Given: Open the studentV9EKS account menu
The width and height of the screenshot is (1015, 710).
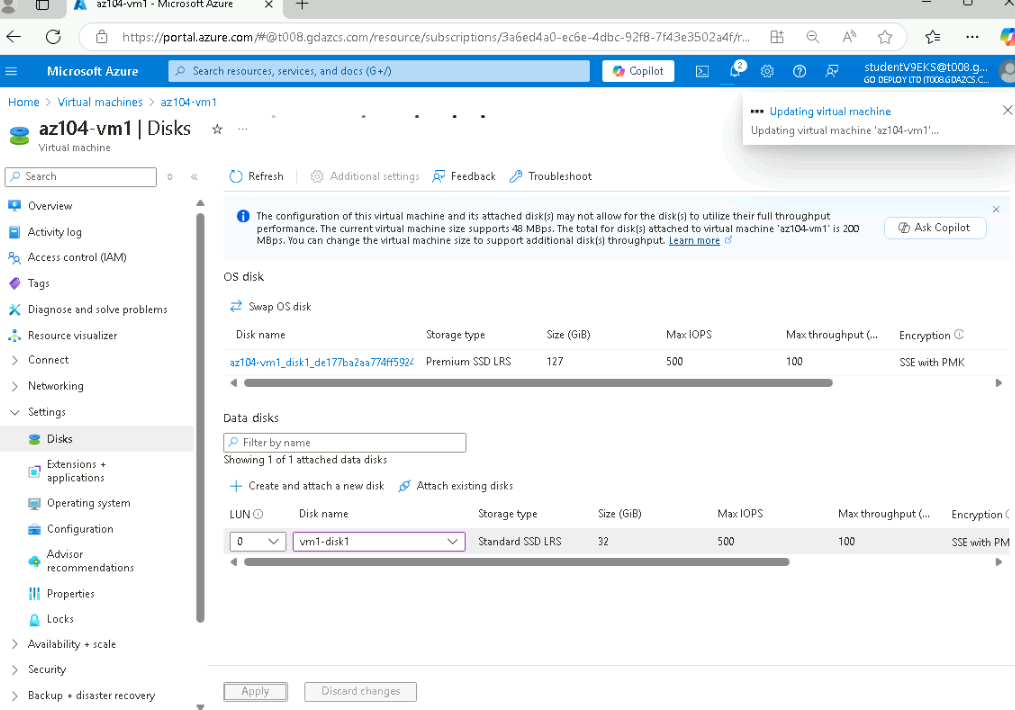Looking at the screenshot, I should click(x=939, y=71).
